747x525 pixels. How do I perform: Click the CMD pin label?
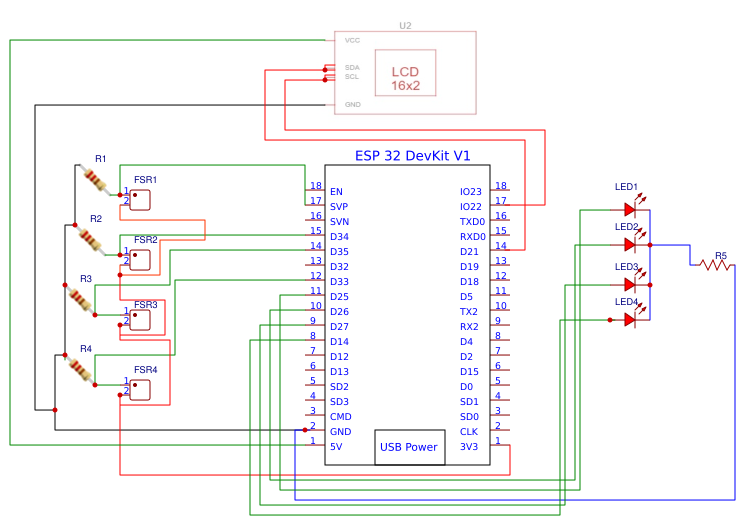point(341,417)
